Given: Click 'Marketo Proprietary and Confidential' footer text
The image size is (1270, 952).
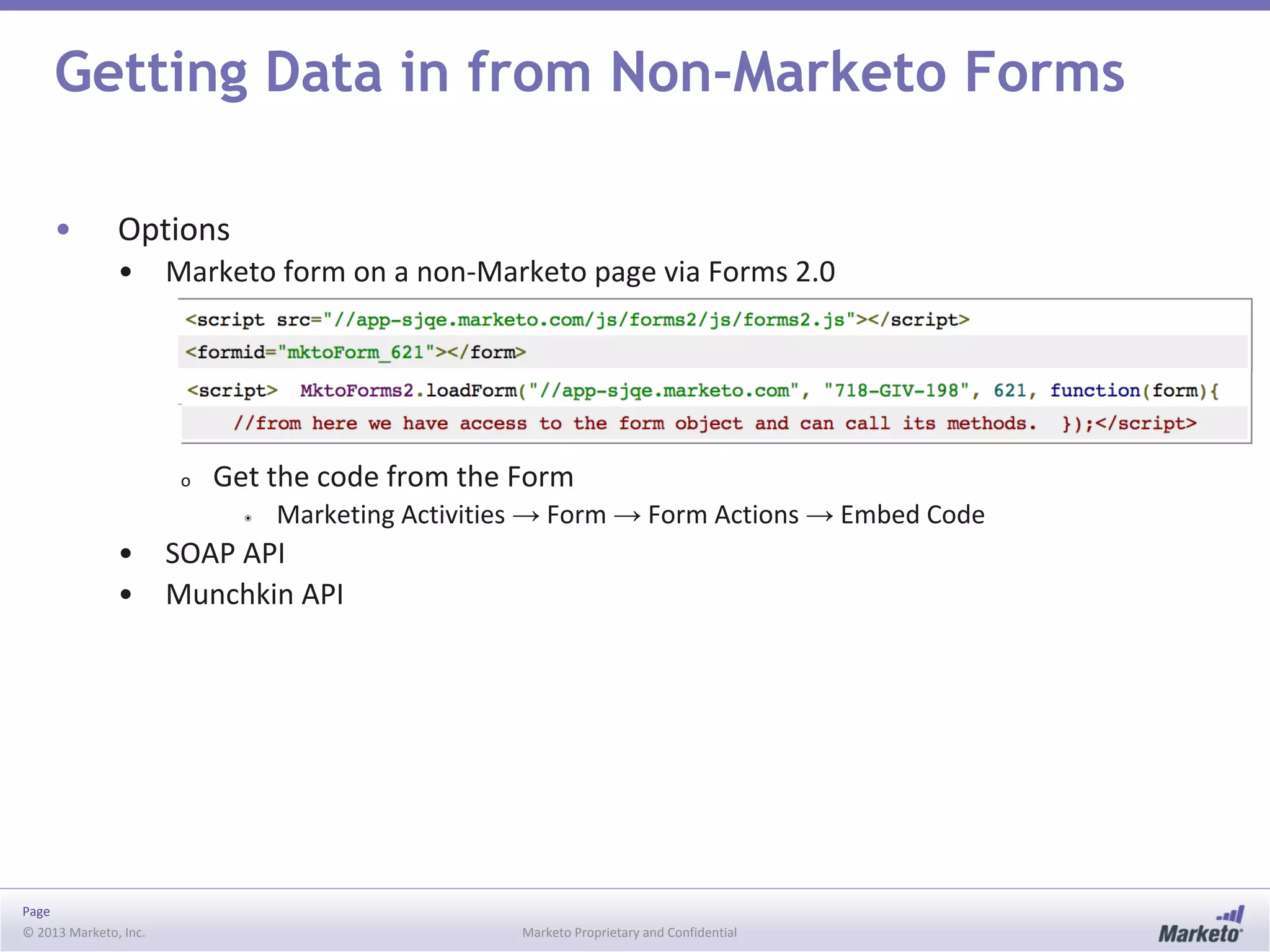Looking at the screenshot, I should click(629, 933).
